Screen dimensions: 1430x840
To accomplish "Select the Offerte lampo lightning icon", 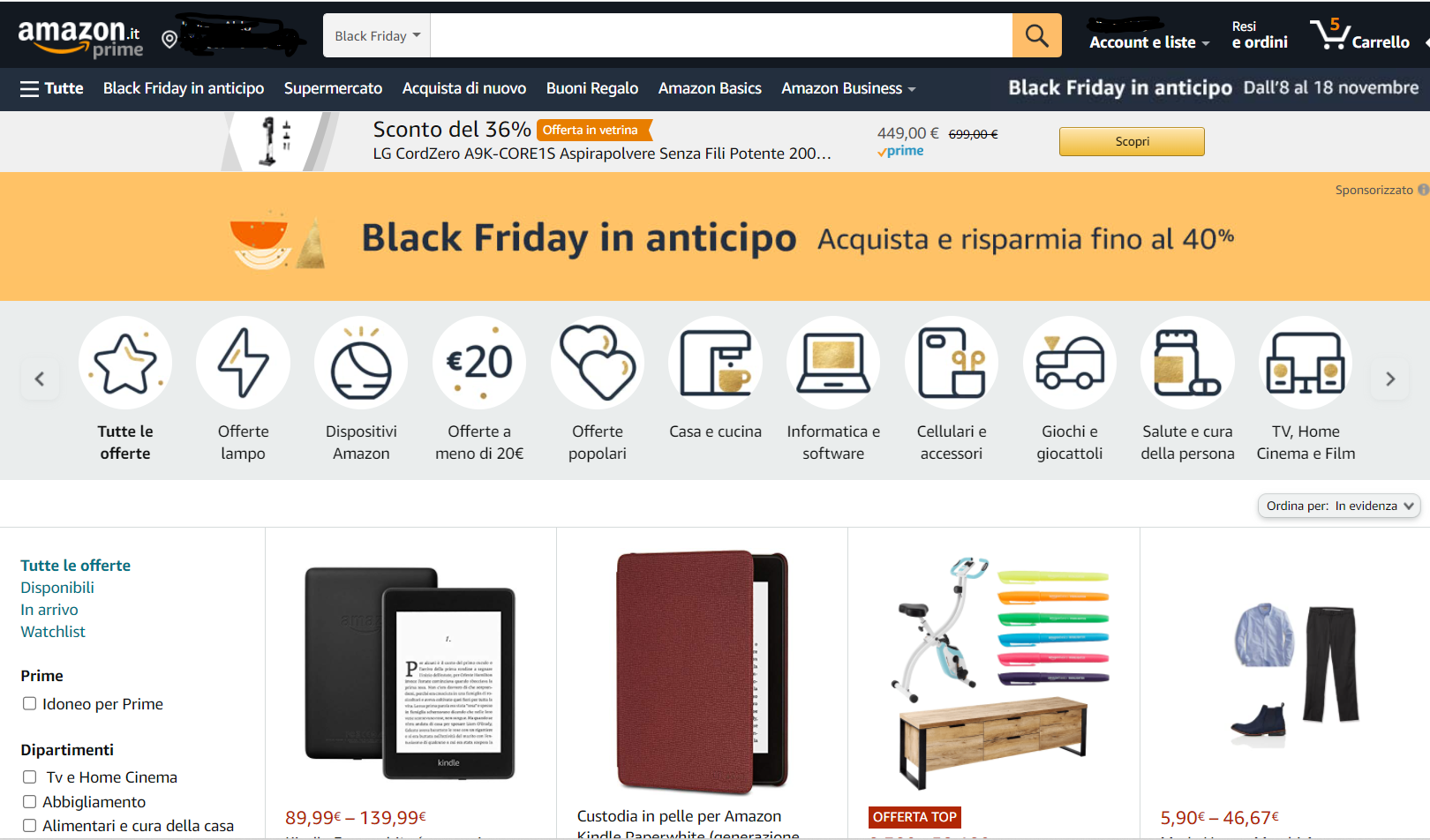I will point(243,363).
